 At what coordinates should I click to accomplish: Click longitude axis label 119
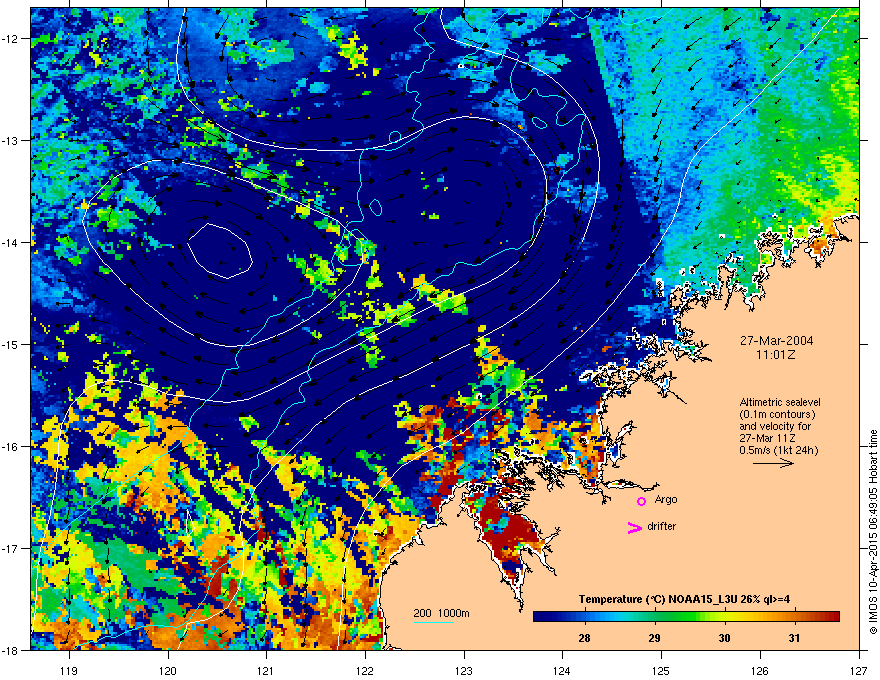[x=69, y=670]
